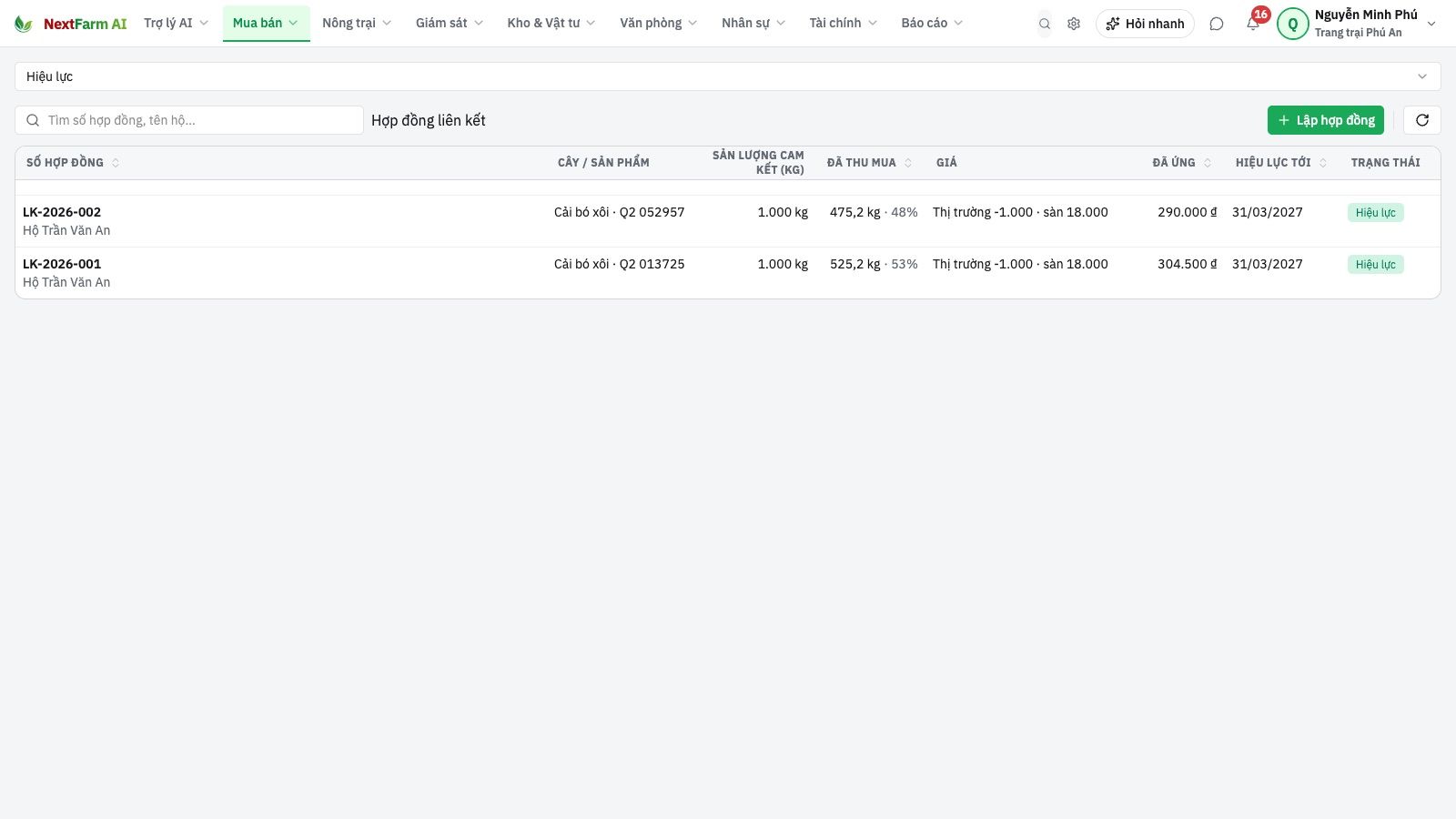Click the NextFarm AI leaf logo

coord(23,24)
